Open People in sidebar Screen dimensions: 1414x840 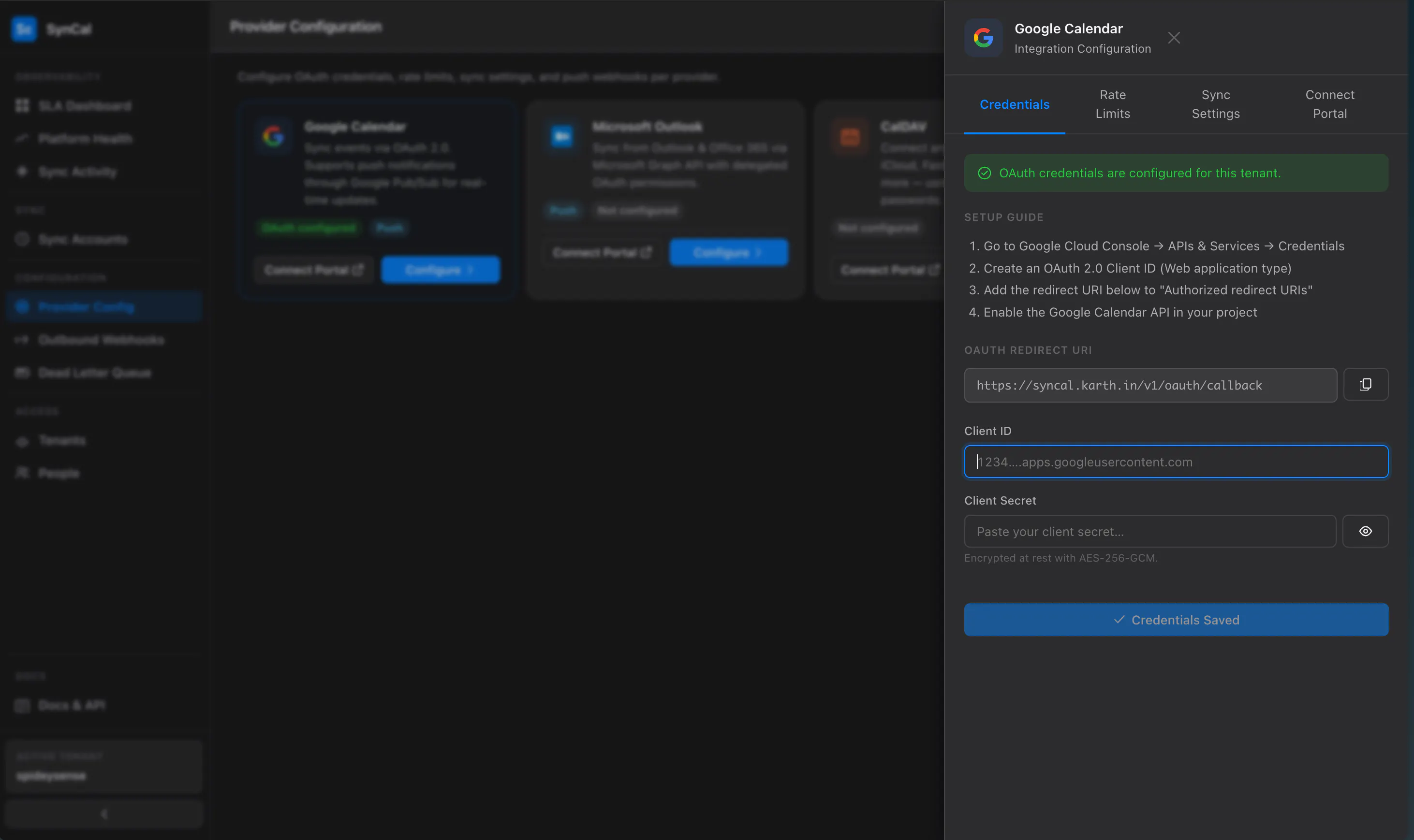[104, 473]
